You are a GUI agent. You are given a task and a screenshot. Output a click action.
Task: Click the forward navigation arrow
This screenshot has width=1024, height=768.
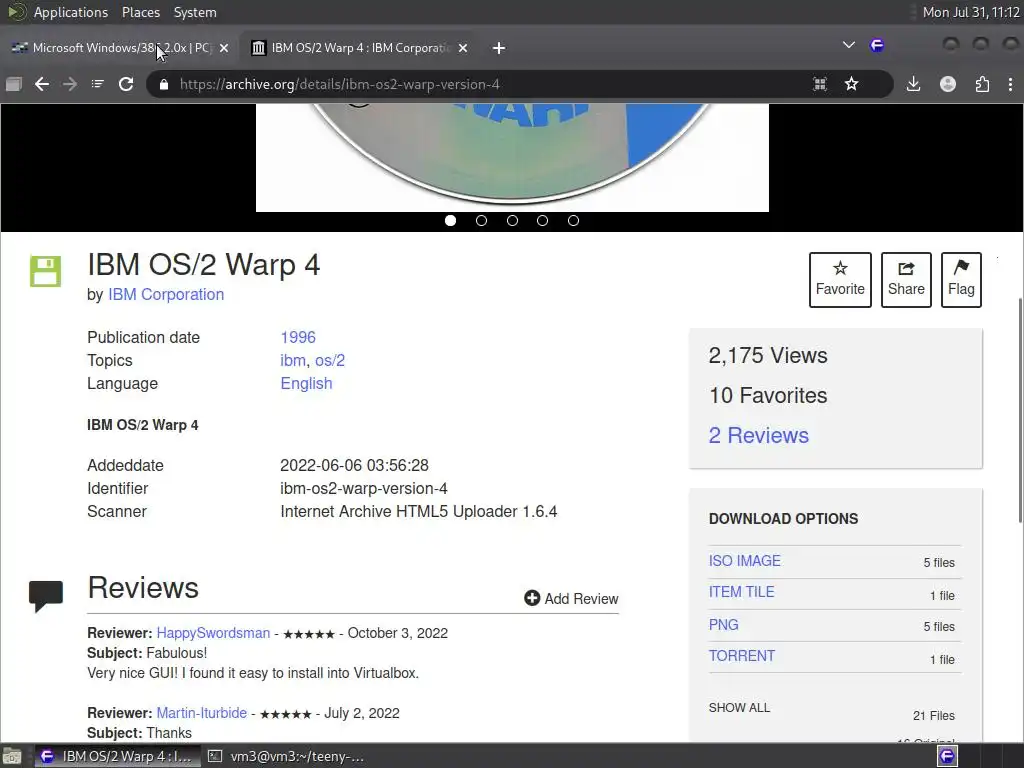click(70, 84)
